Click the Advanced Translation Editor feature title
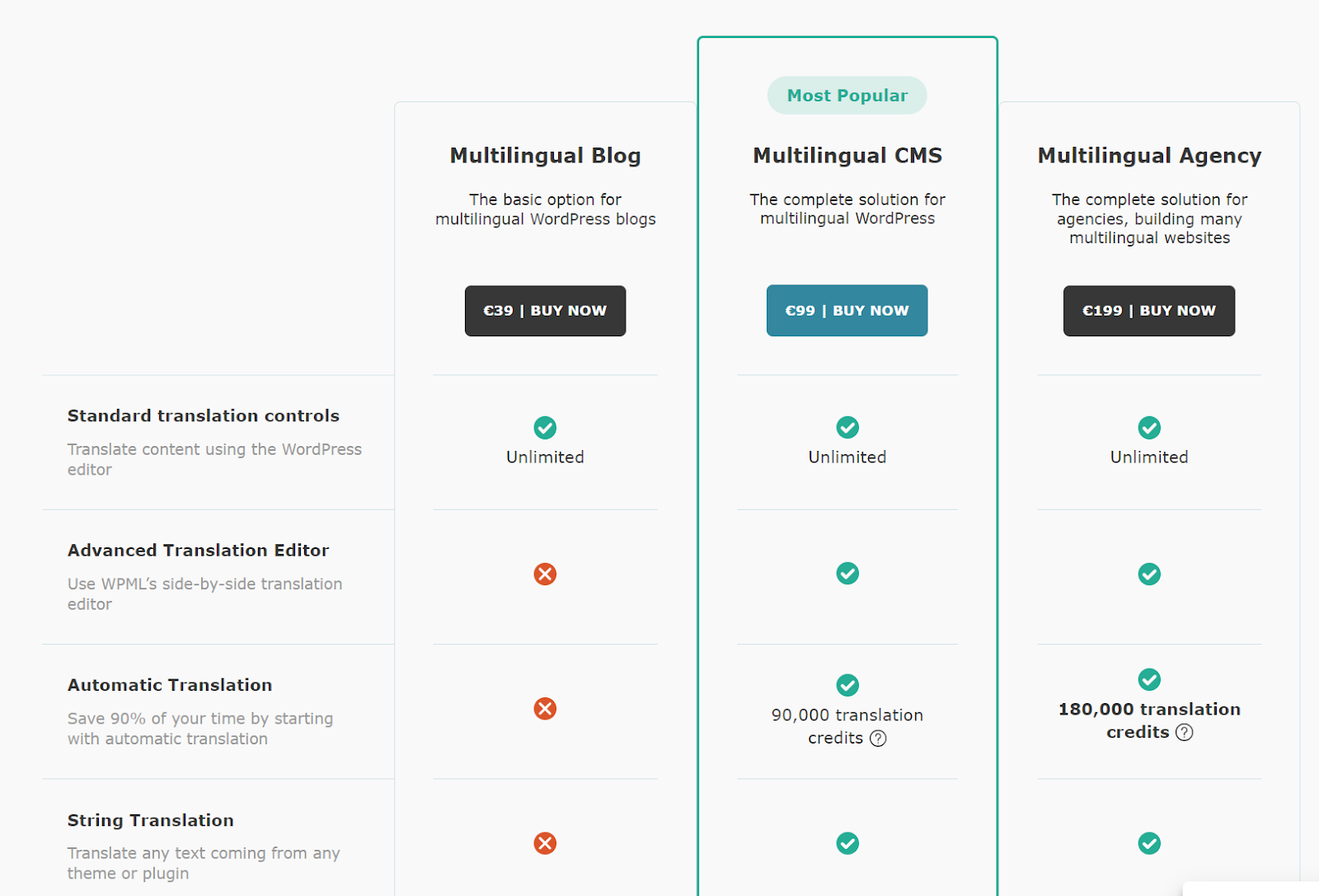This screenshot has width=1319, height=896. click(x=198, y=550)
